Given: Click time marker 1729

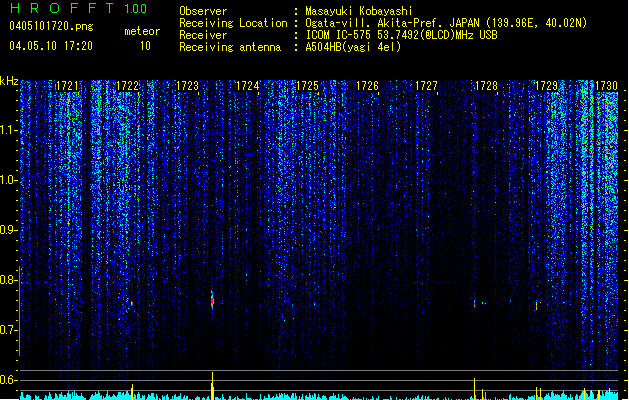Looking at the screenshot, I should tap(546, 86).
